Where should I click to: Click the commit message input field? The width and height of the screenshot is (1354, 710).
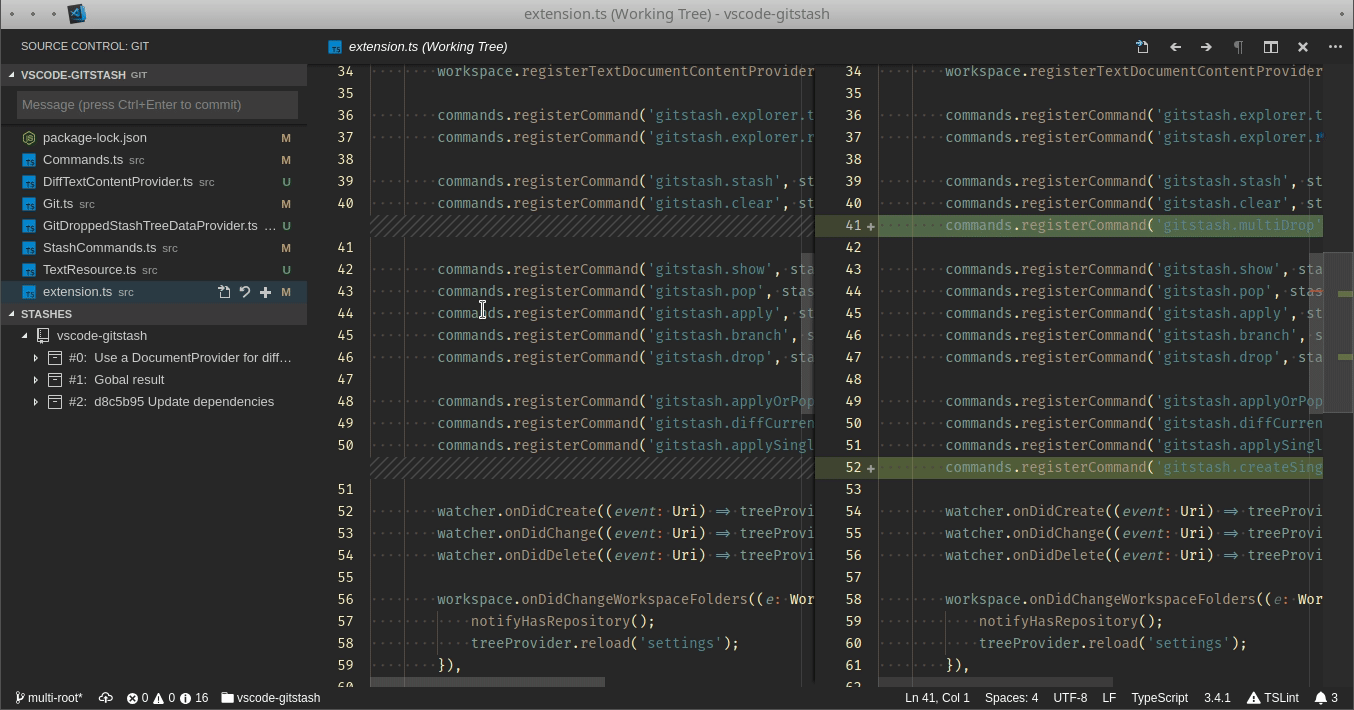click(157, 105)
